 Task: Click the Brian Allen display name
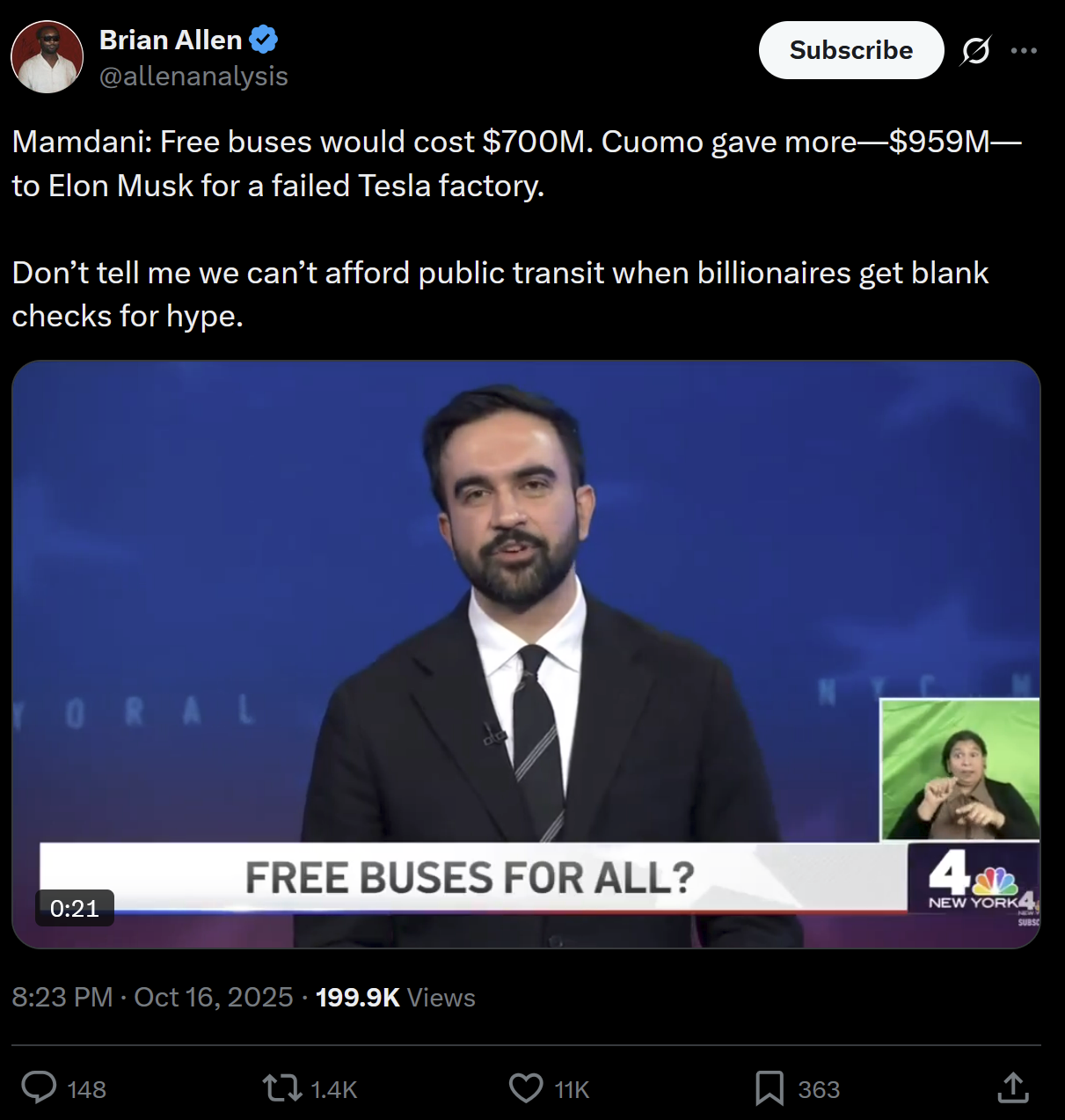[x=171, y=40]
